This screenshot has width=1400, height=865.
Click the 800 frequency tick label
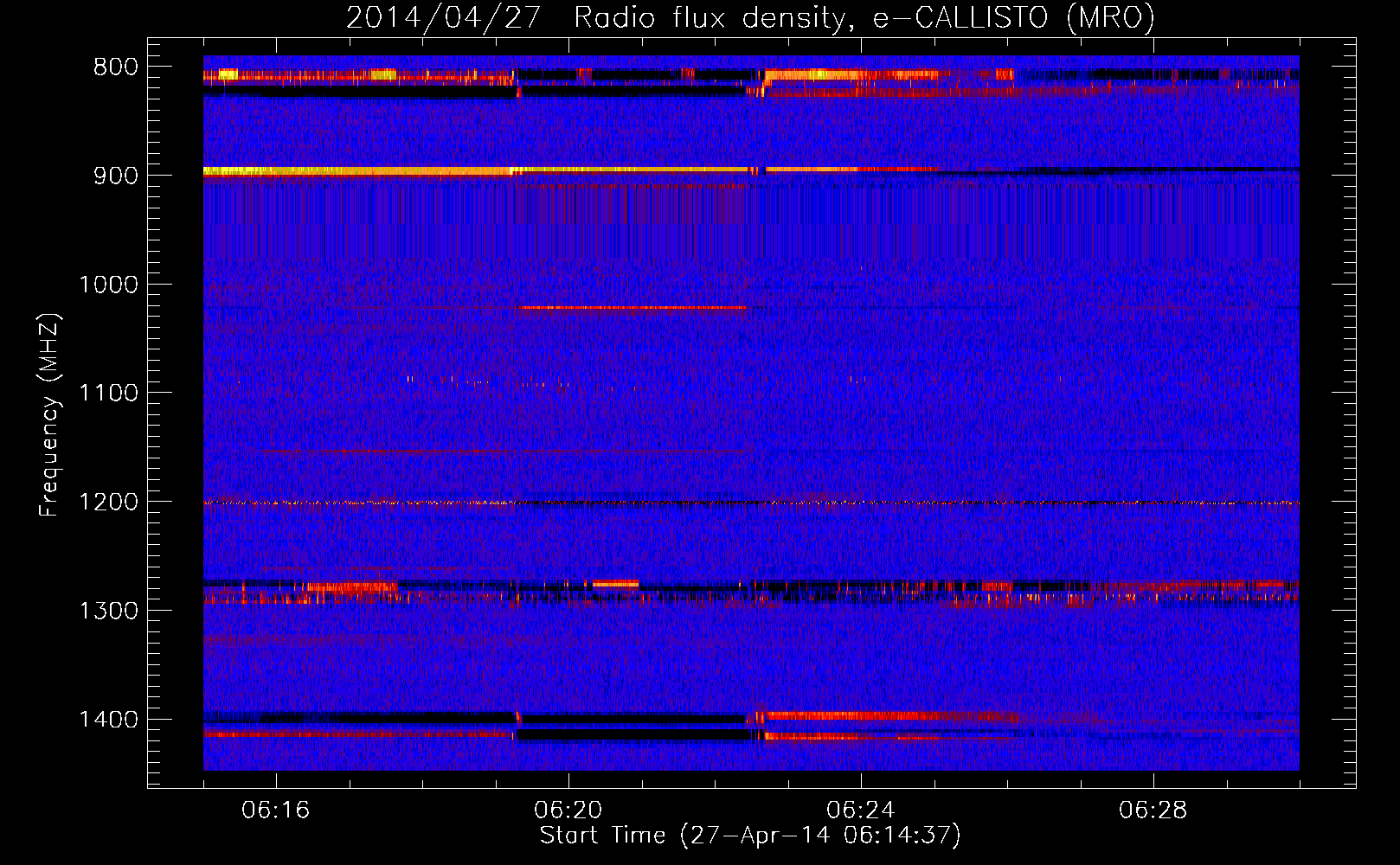coord(116,67)
